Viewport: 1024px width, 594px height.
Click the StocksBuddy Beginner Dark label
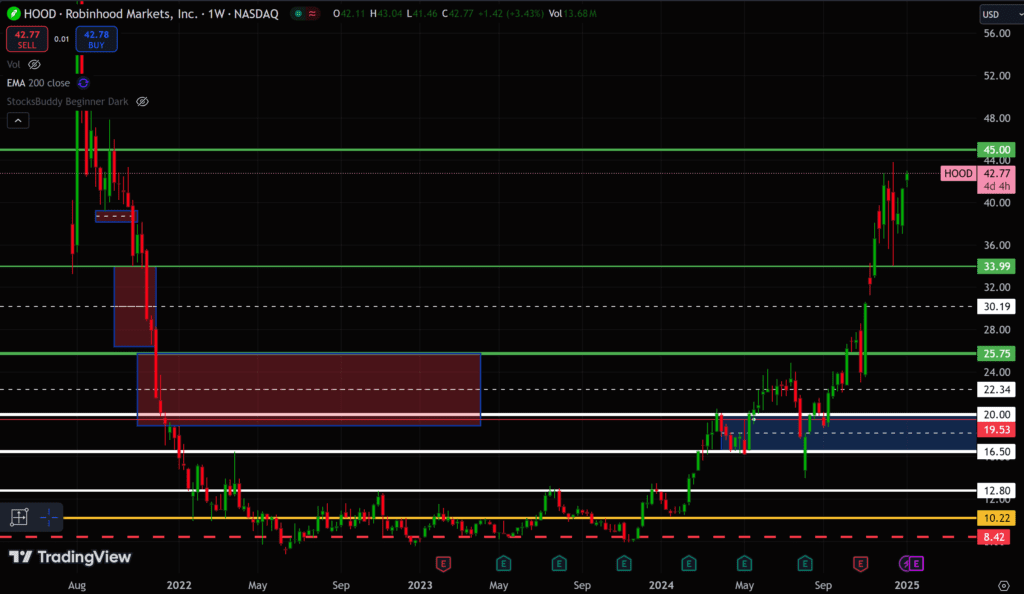pyautogui.click(x=67, y=102)
